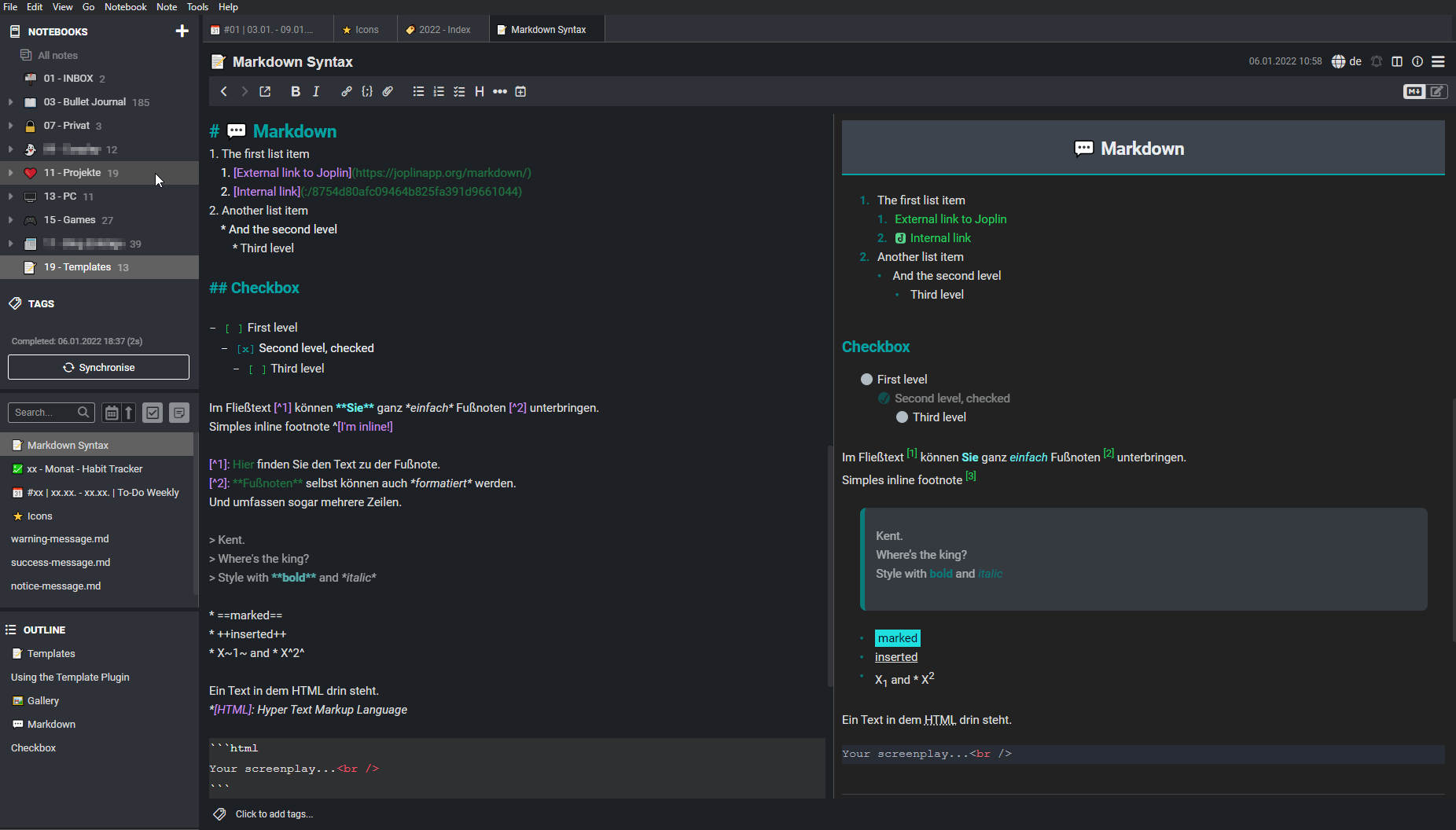Expand 13 - PC notebook
The height and width of the screenshot is (830, 1456).
point(10,196)
